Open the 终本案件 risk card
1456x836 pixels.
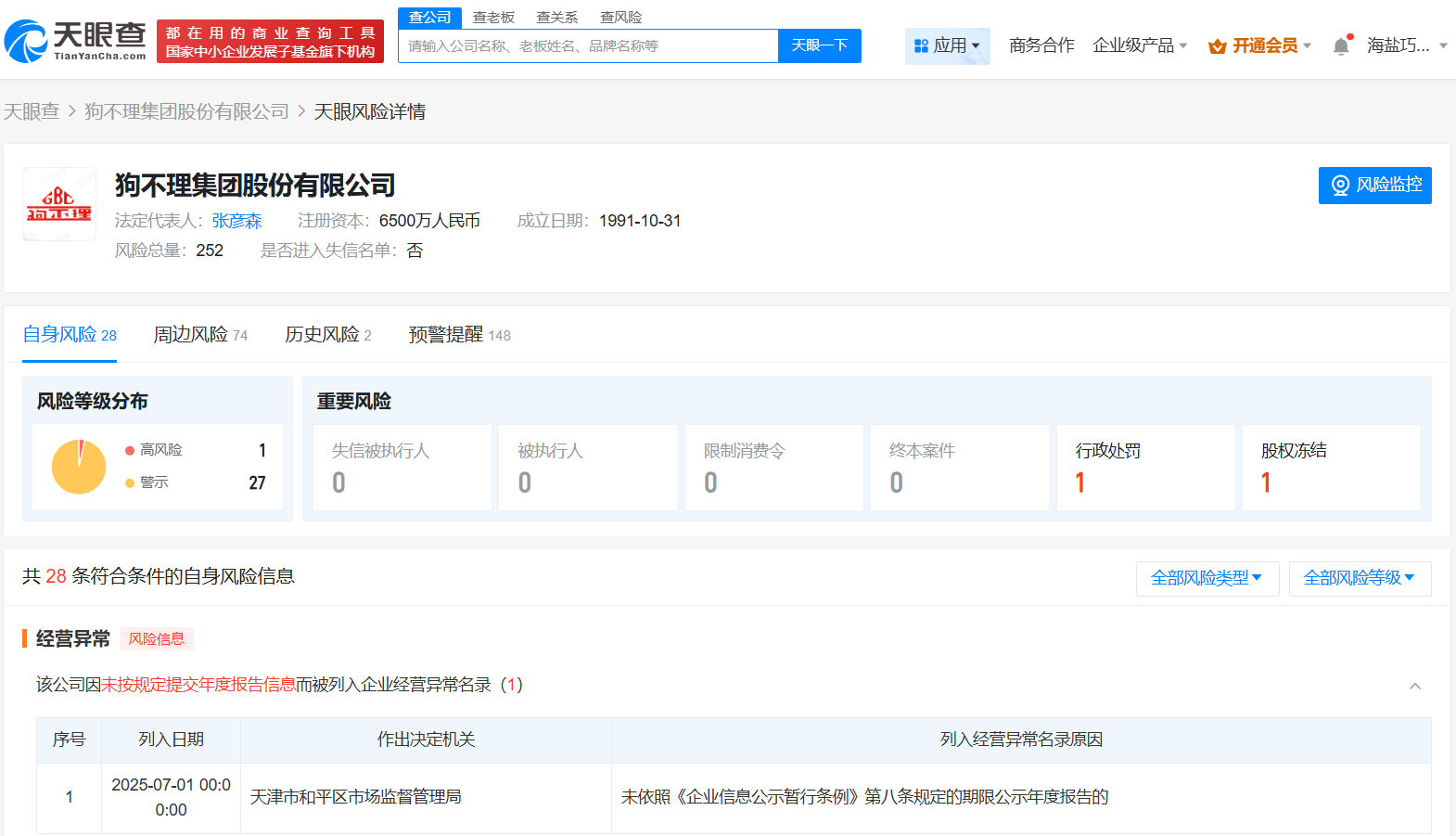(960, 468)
